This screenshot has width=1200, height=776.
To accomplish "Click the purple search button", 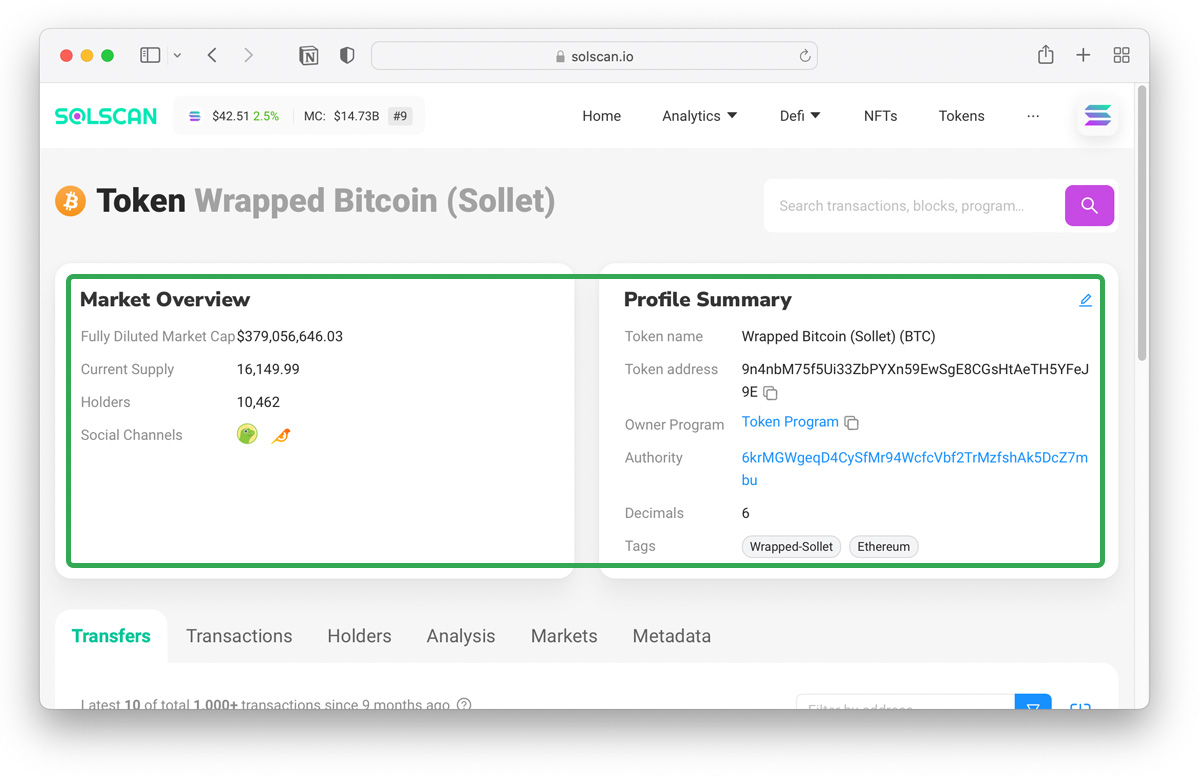I will coord(1089,206).
